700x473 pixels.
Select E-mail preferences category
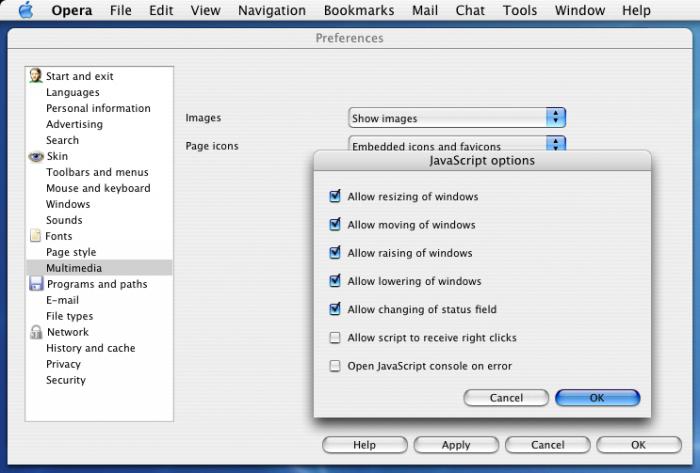pyautogui.click(x=62, y=300)
